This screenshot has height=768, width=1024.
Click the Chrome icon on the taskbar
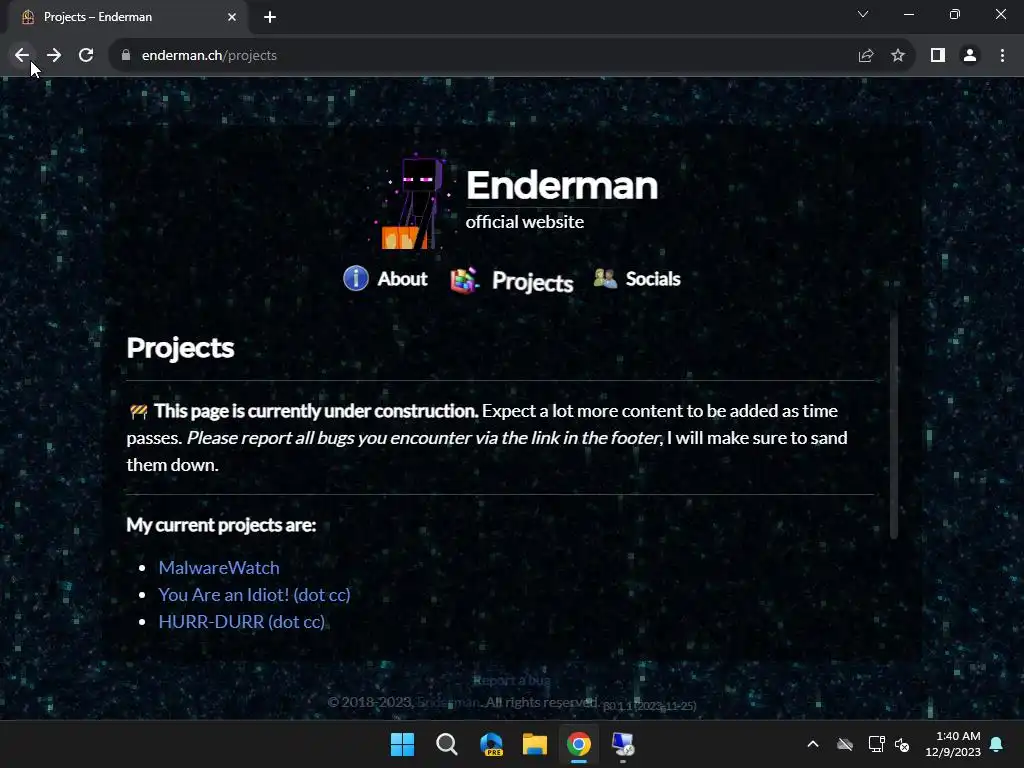click(579, 744)
